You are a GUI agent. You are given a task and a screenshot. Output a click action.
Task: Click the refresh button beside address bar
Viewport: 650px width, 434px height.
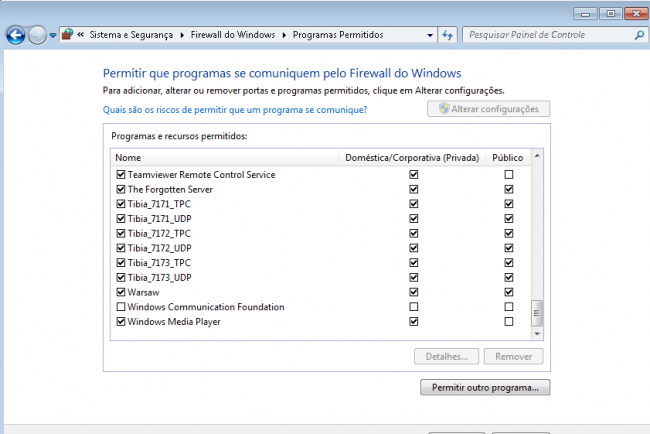447,35
